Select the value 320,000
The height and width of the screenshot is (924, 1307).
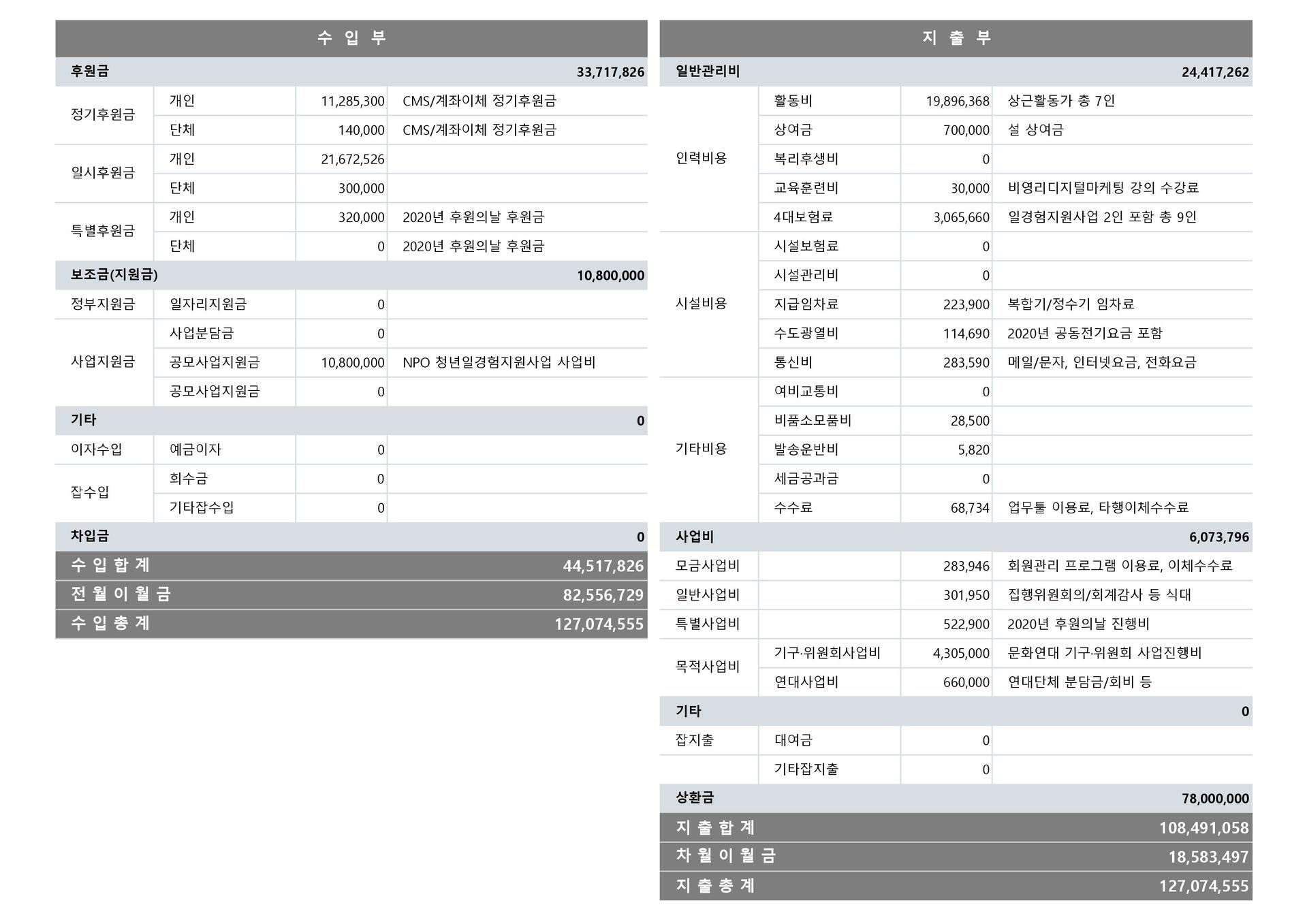coord(361,217)
